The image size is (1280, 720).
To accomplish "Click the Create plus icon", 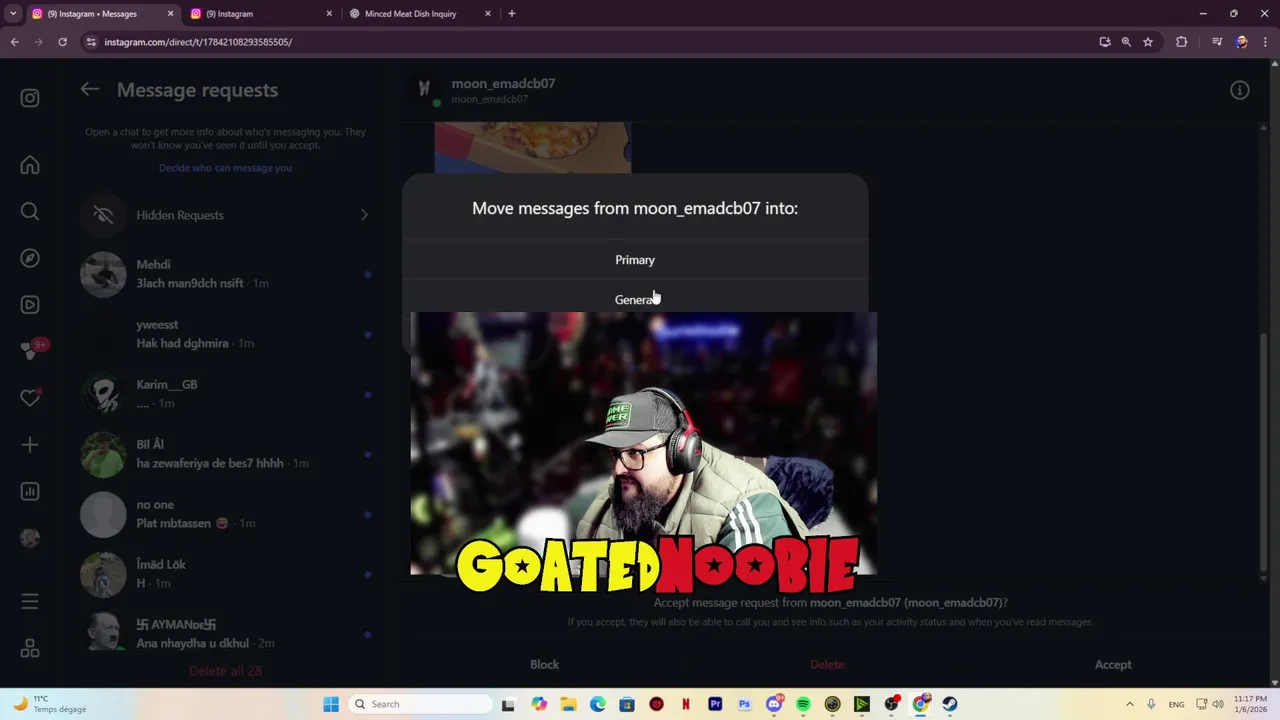I will click(x=30, y=445).
